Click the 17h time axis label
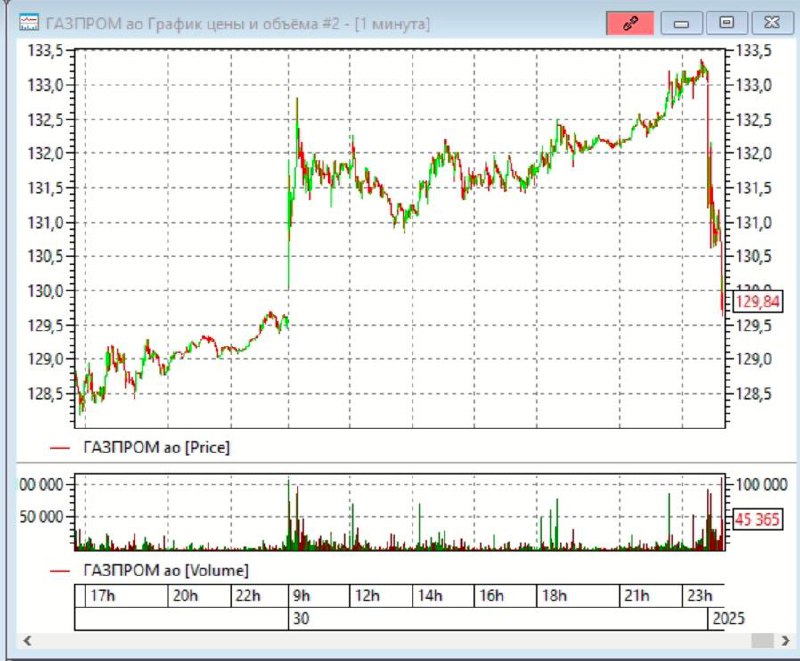800x661 pixels. pyautogui.click(x=103, y=595)
